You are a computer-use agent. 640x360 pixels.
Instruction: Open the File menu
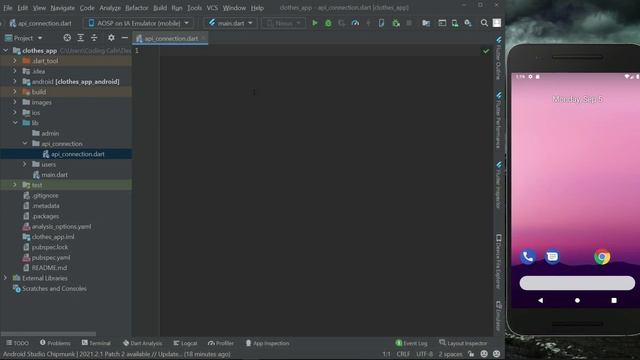8,8
